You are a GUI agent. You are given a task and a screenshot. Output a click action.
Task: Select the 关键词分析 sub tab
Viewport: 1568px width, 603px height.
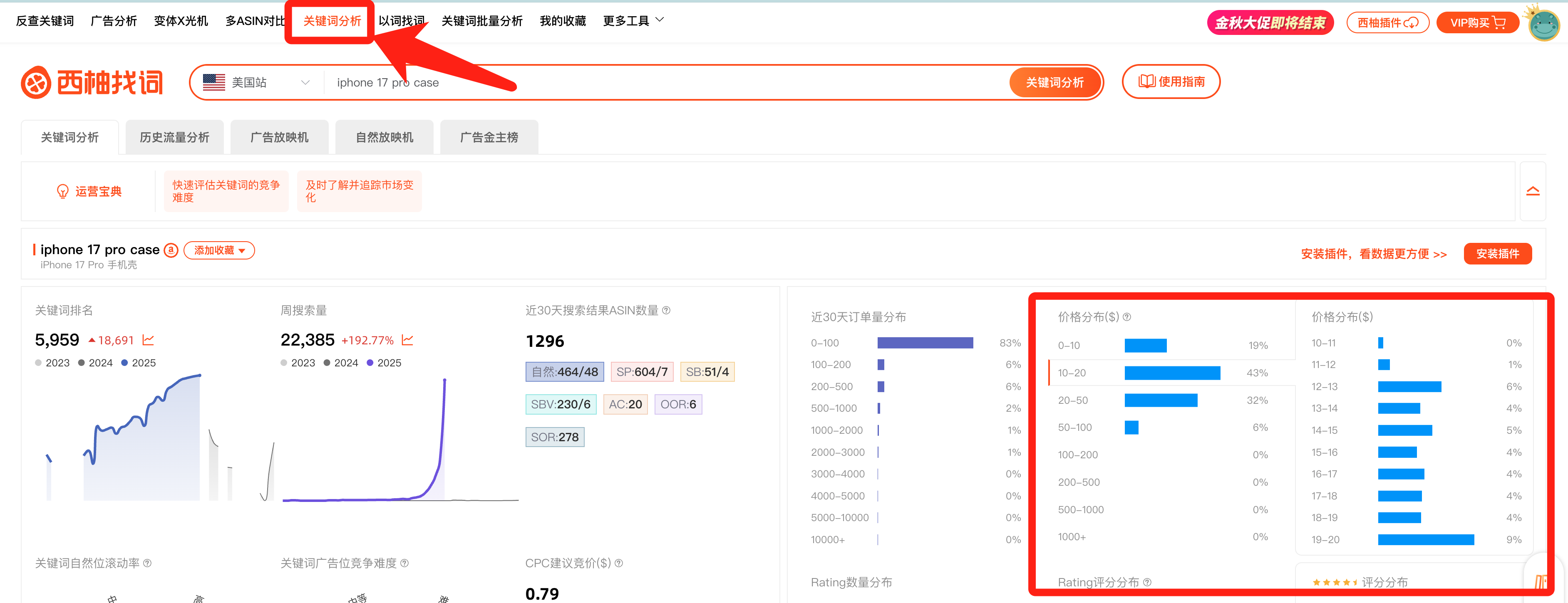69,138
